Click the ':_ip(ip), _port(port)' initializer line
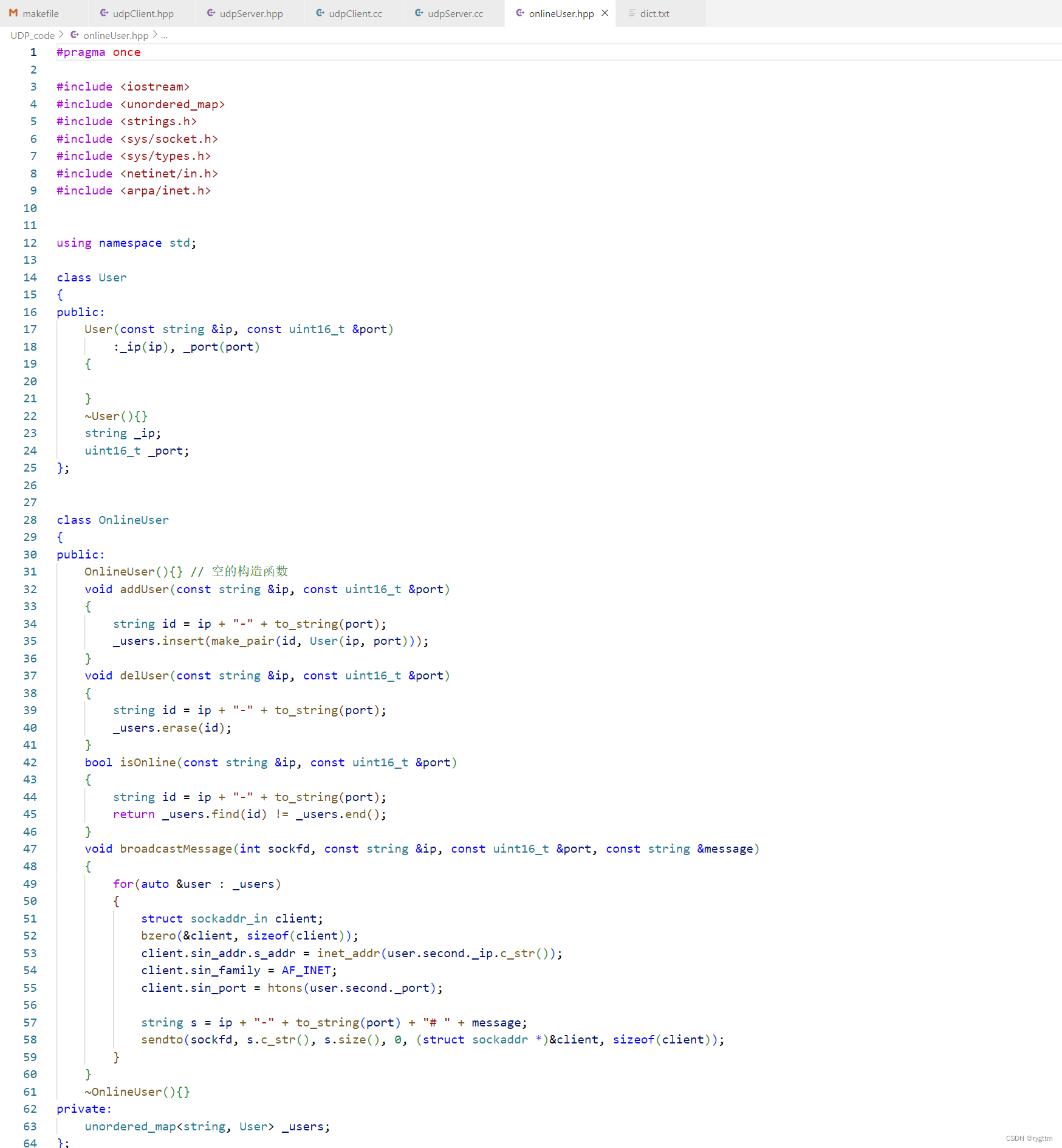This screenshot has height=1148, width=1062. point(187,347)
